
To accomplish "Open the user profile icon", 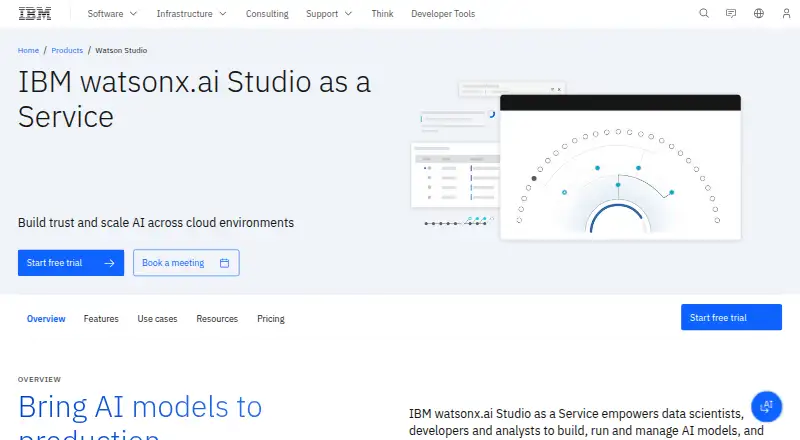I will pyautogui.click(x=786, y=14).
